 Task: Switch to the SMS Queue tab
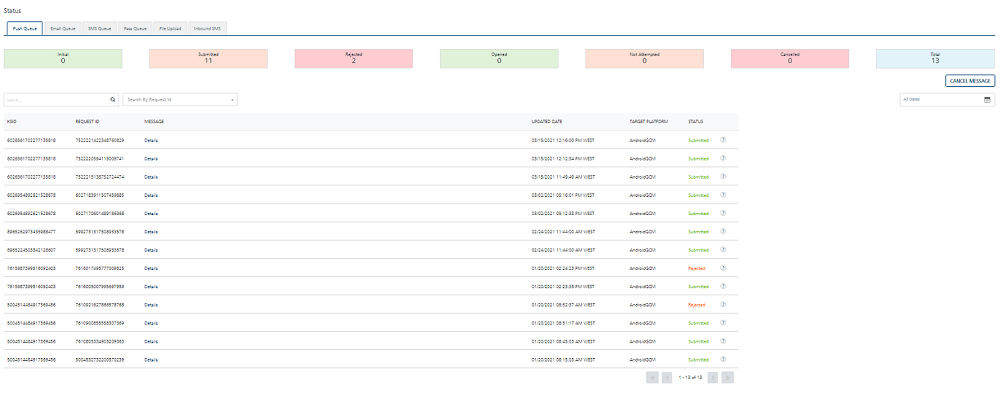(x=99, y=28)
